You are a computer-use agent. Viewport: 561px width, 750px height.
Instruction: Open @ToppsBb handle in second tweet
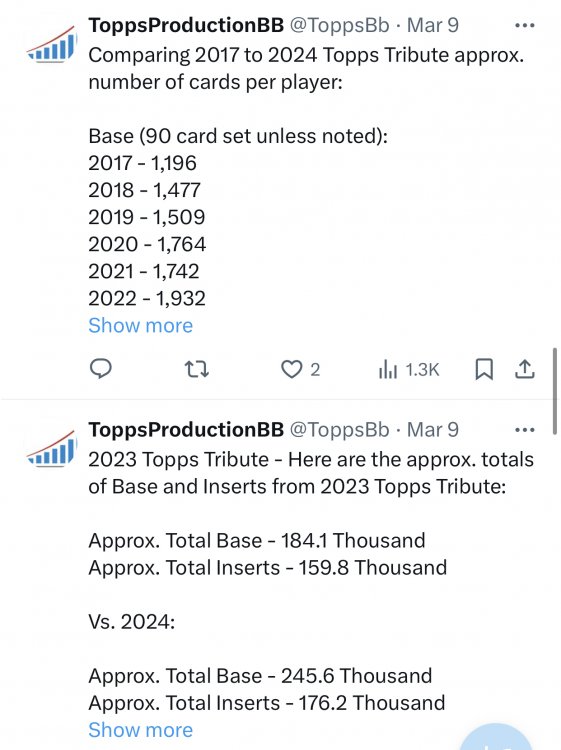tap(340, 430)
